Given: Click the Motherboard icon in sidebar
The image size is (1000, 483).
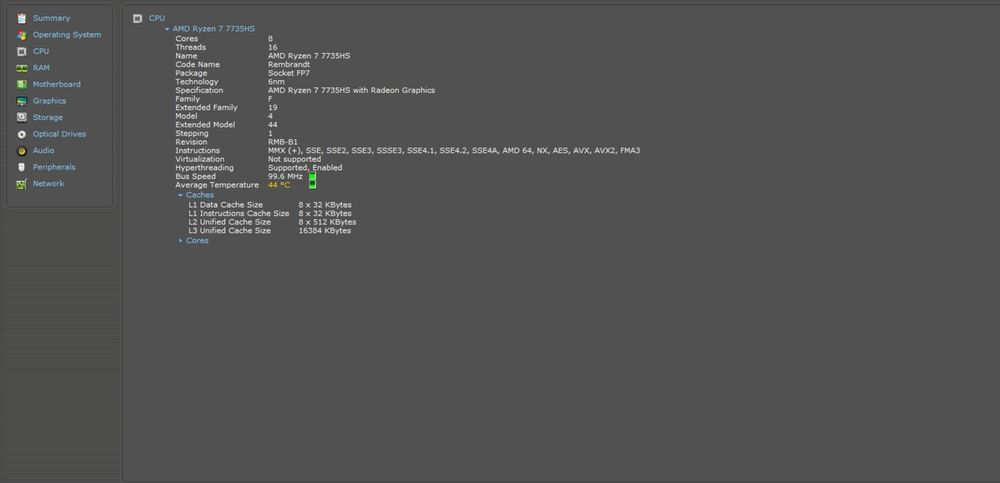Looking at the screenshot, I should [22, 84].
